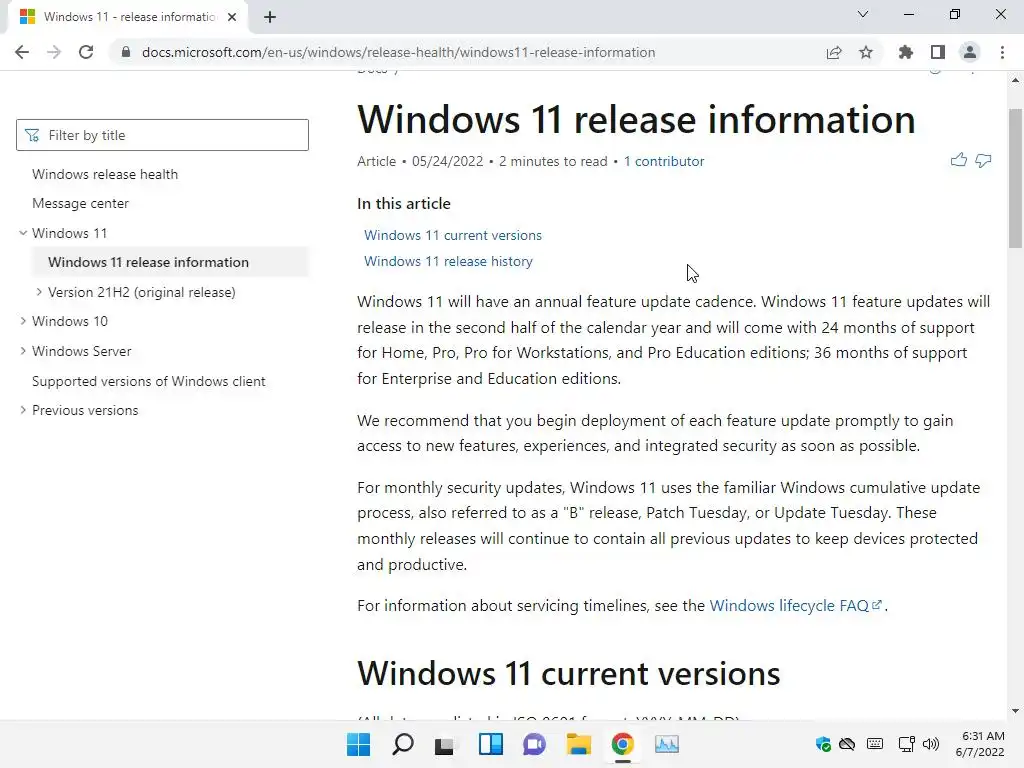Click the 'In this article' label
The height and width of the screenshot is (768, 1024).
tap(404, 204)
